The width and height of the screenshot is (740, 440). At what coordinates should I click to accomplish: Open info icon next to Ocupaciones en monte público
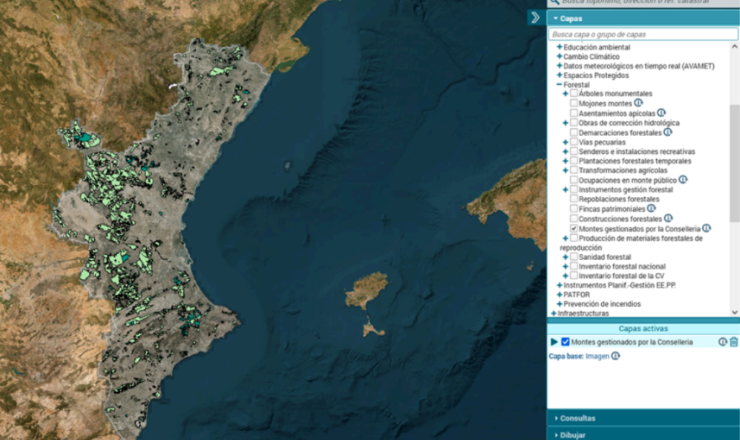pyautogui.click(x=682, y=179)
